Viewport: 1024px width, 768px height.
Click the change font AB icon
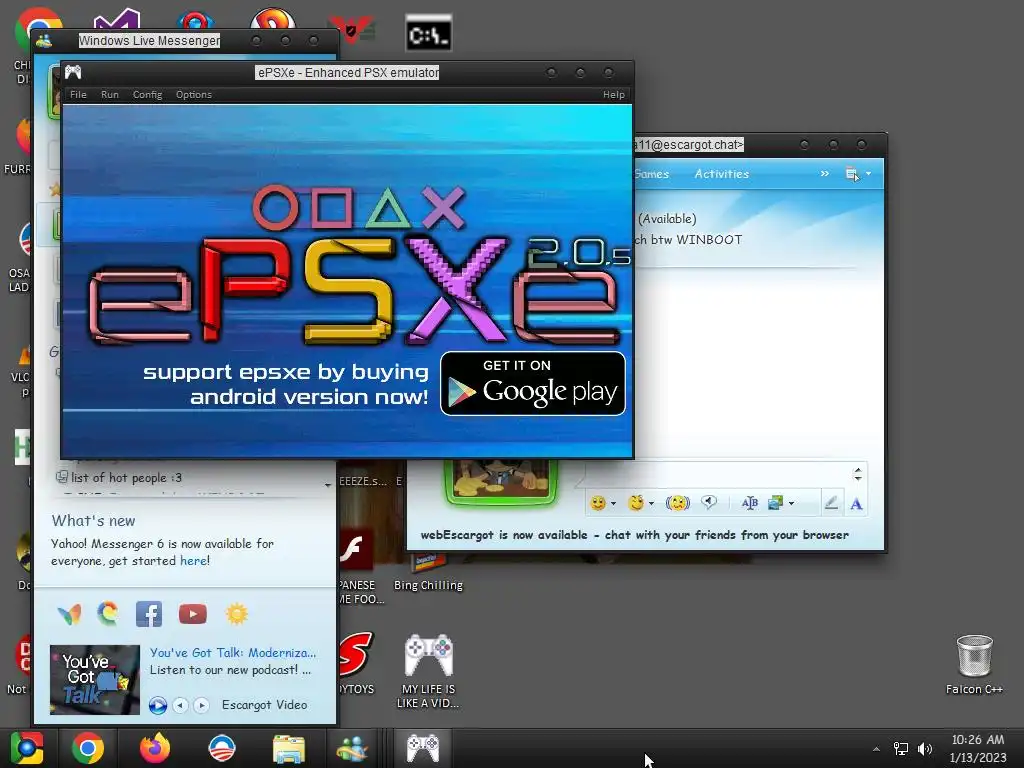750,503
